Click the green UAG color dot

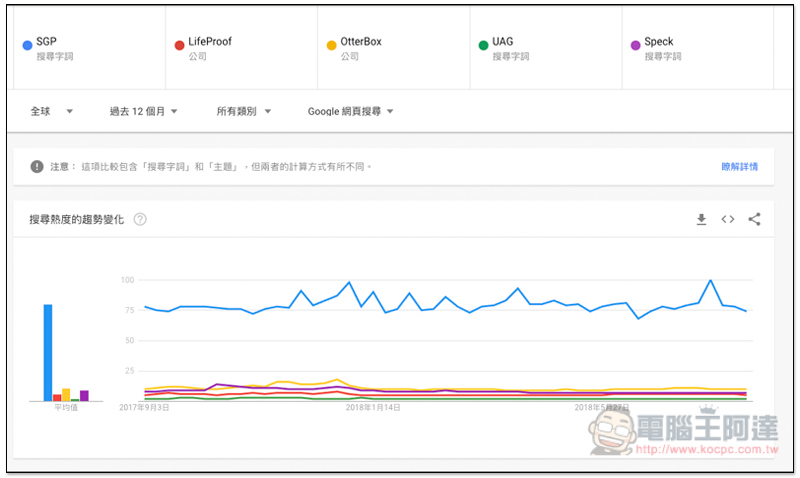483,45
